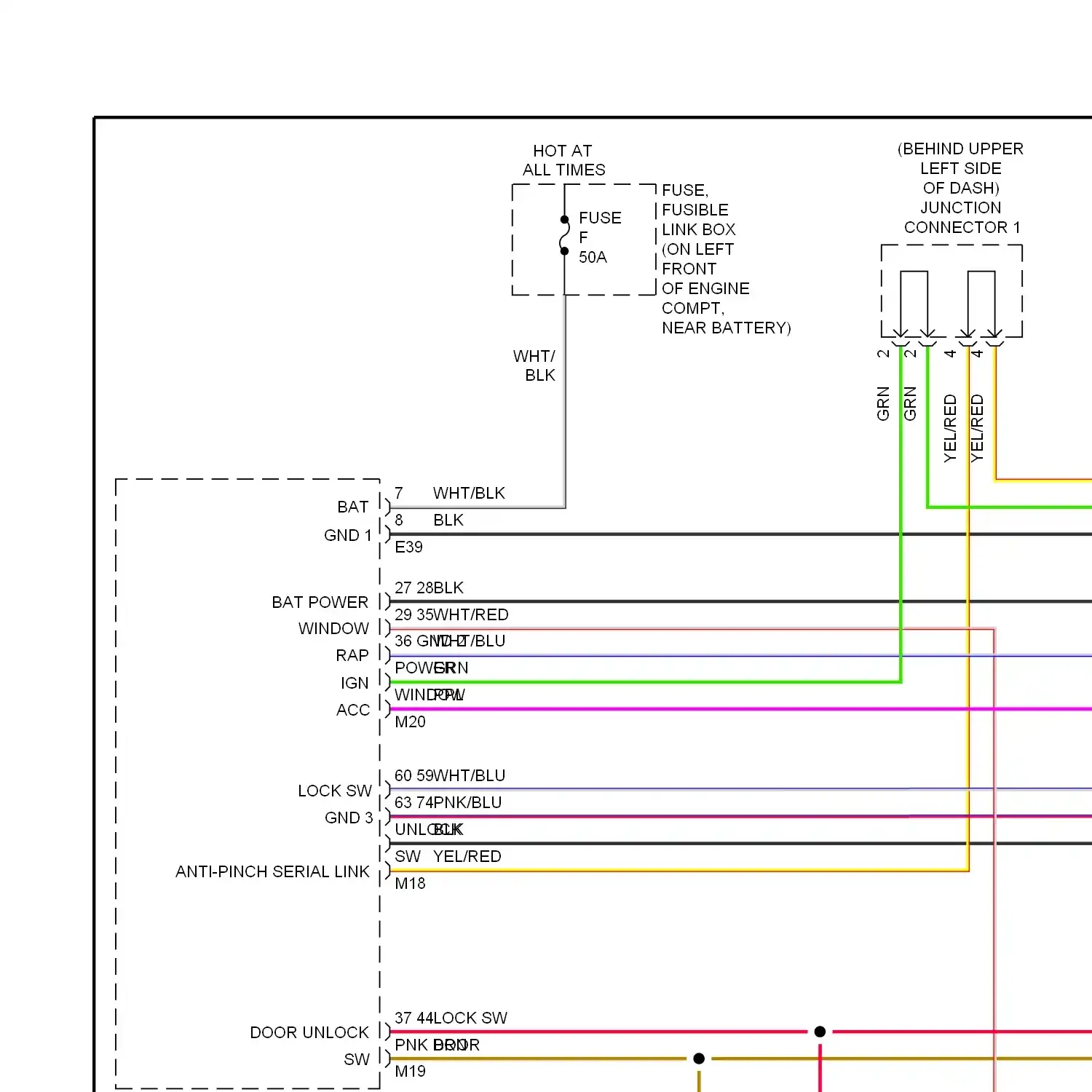Image resolution: width=1092 pixels, height=1092 pixels.
Task: Select the '29 35WHT/RED' pin label
Action: tap(451, 614)
